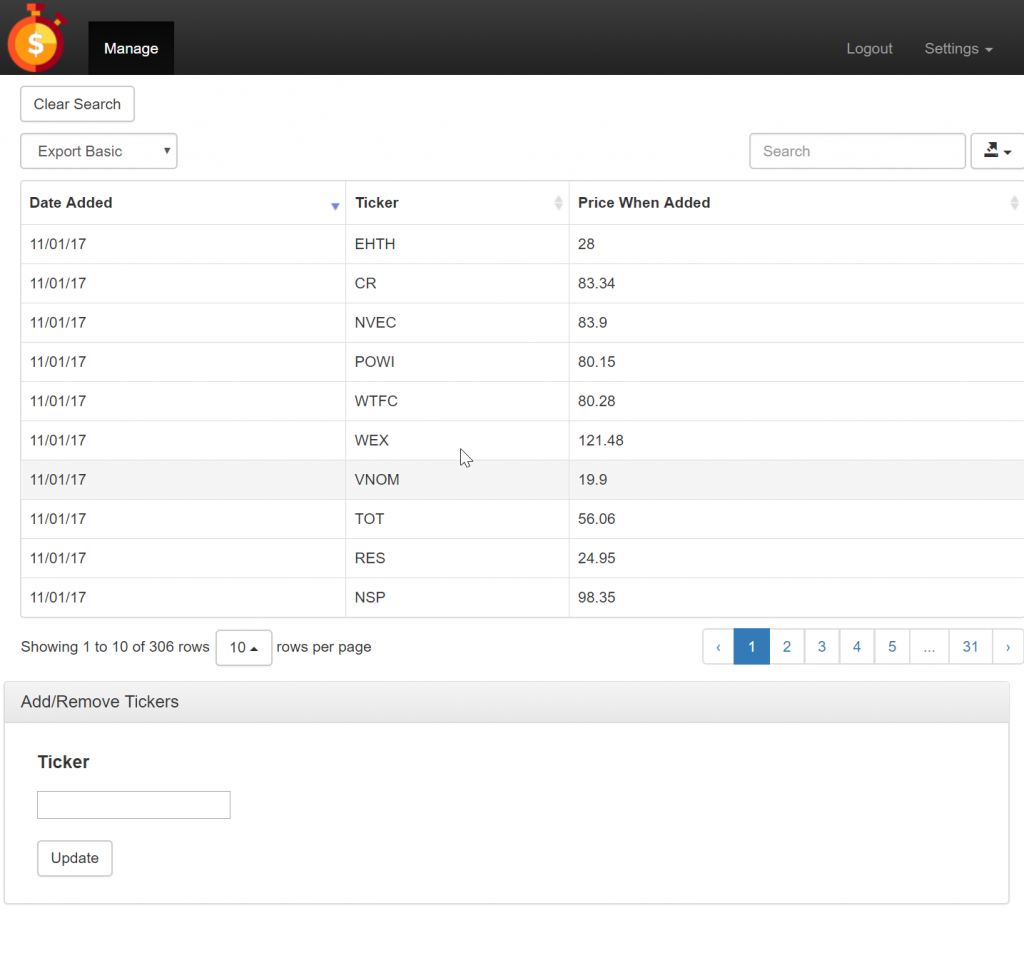1024x968 pixels.
Task: Click the date in the EHTH row
Action: coord(58,244)
